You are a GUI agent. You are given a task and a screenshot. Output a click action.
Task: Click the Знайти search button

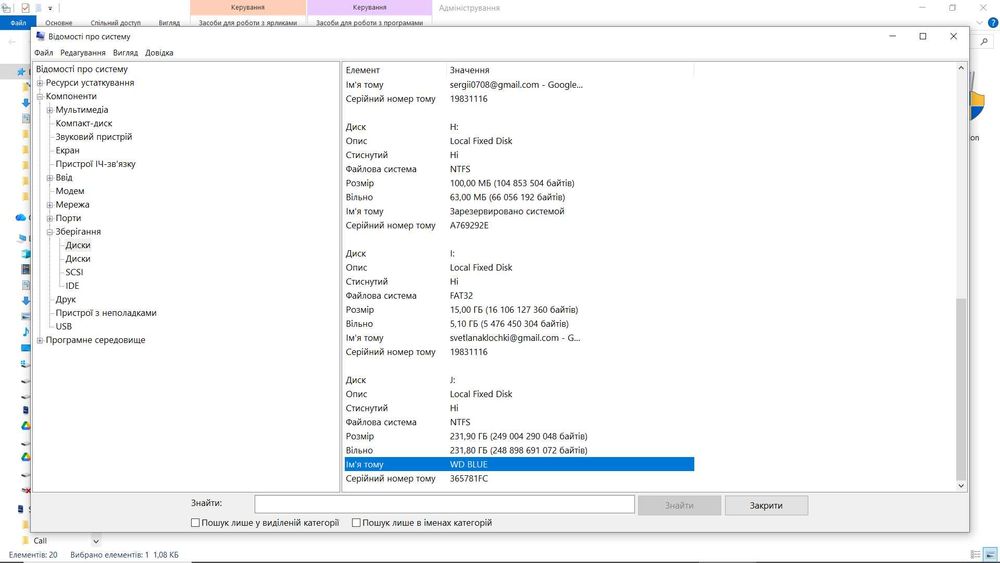pyautogui.click(x=679, y=506)
